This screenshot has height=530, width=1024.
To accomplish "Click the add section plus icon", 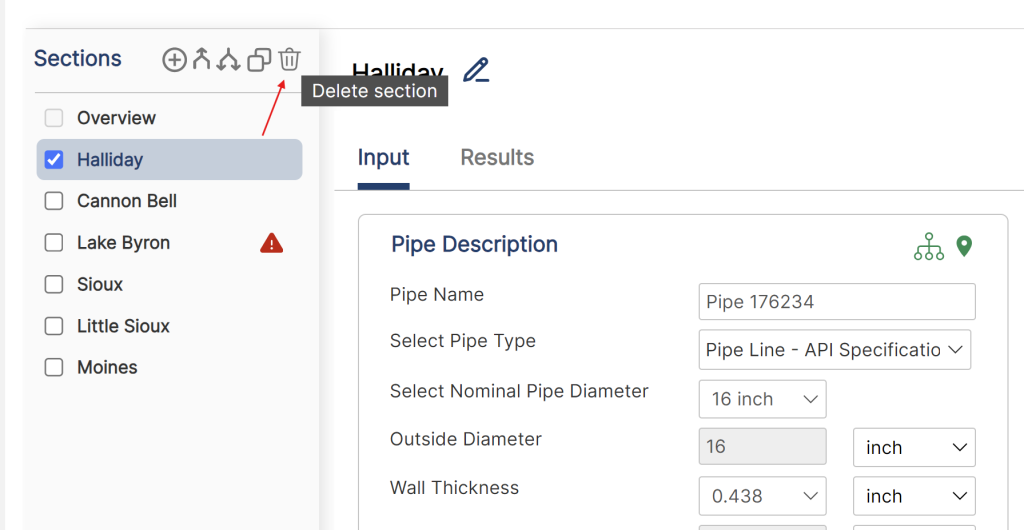I will [x=174, y=60].
